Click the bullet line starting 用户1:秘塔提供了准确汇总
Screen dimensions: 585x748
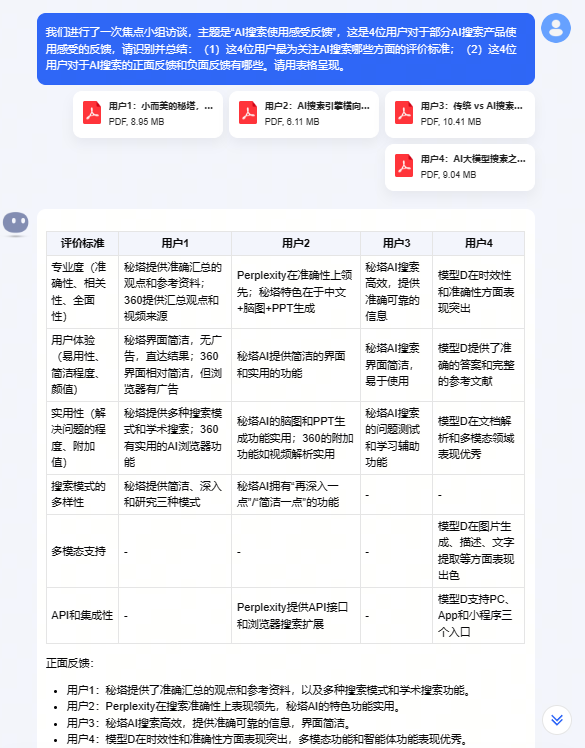tap(270, 690)
